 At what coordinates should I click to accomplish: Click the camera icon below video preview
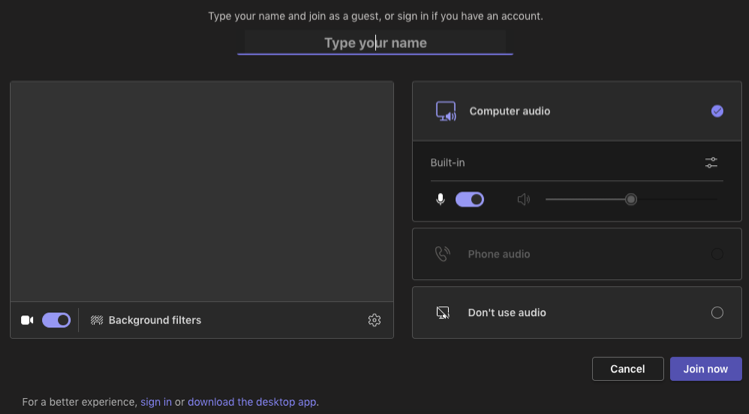point(27,320)
